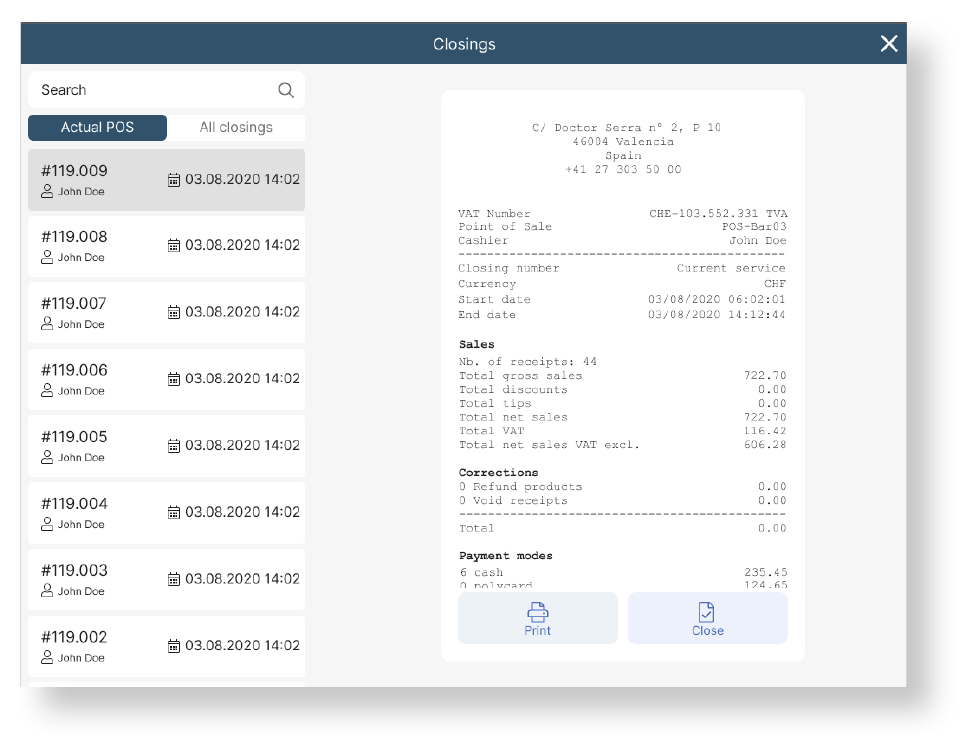Image resolution: width=969 pixels, height=751 pixels.
Task: Click calendar icon of closing #119.008
Action: pyautogui.click(x=174, y=245)
